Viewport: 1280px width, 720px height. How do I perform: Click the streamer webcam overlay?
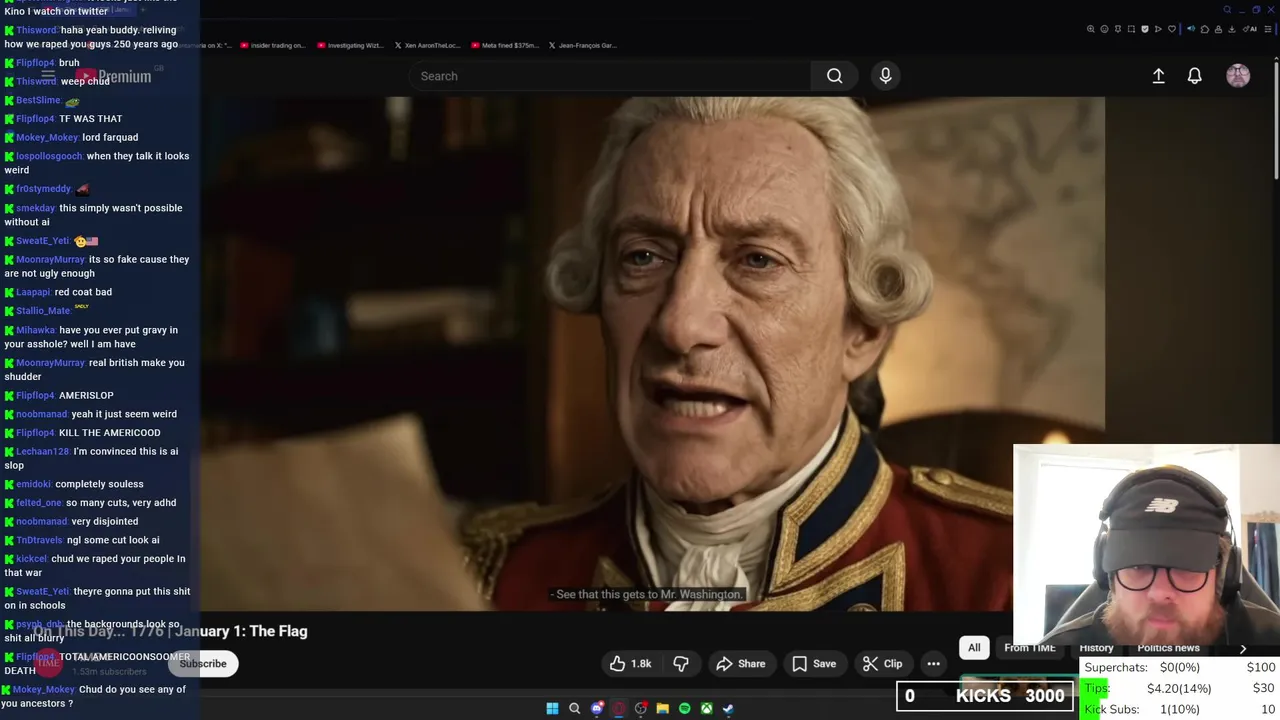coord(1146,545)
